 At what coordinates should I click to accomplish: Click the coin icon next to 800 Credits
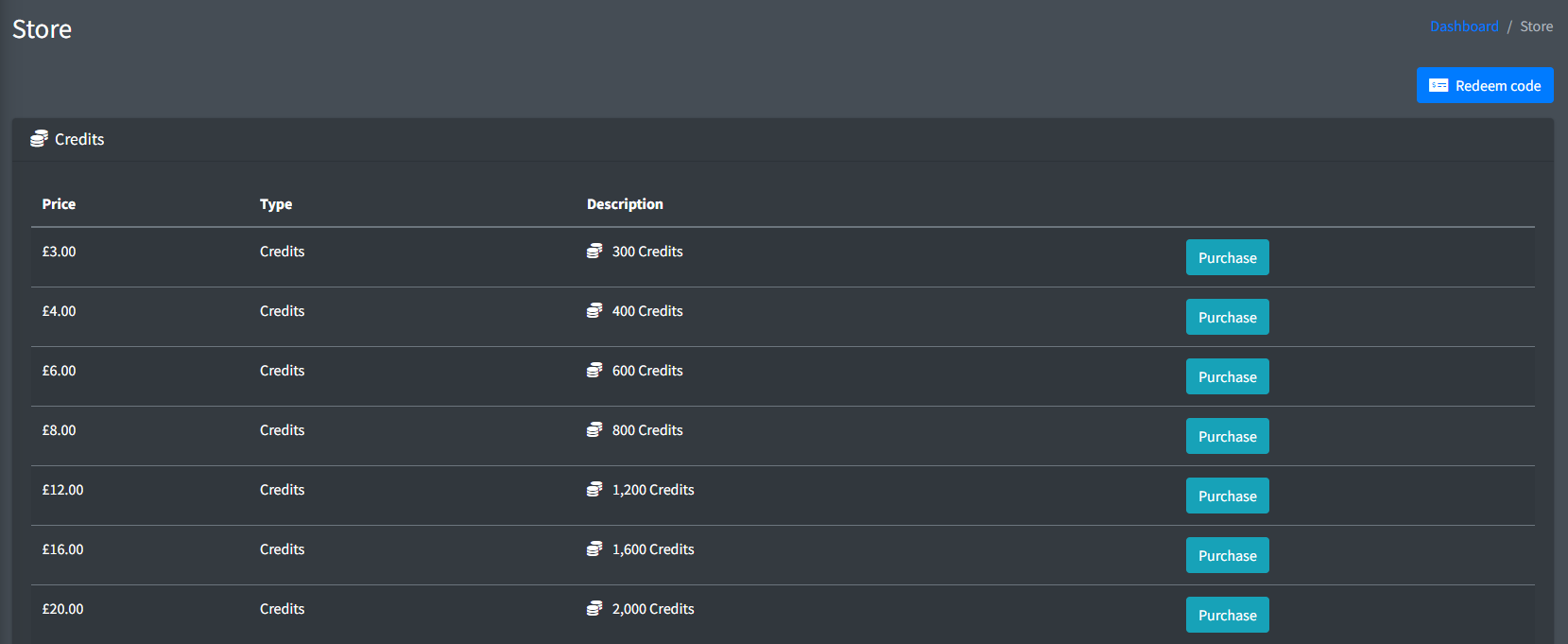(594, 430)
